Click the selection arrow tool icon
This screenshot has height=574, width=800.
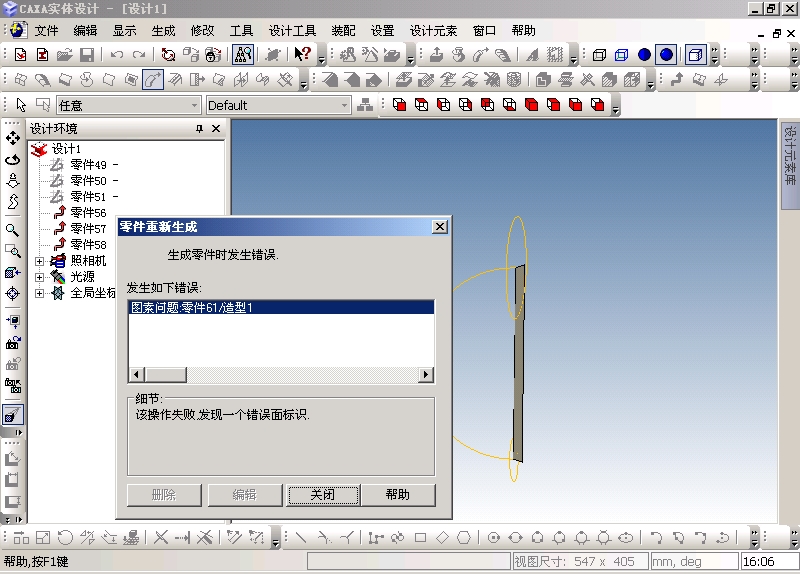[x=21, y=105]
